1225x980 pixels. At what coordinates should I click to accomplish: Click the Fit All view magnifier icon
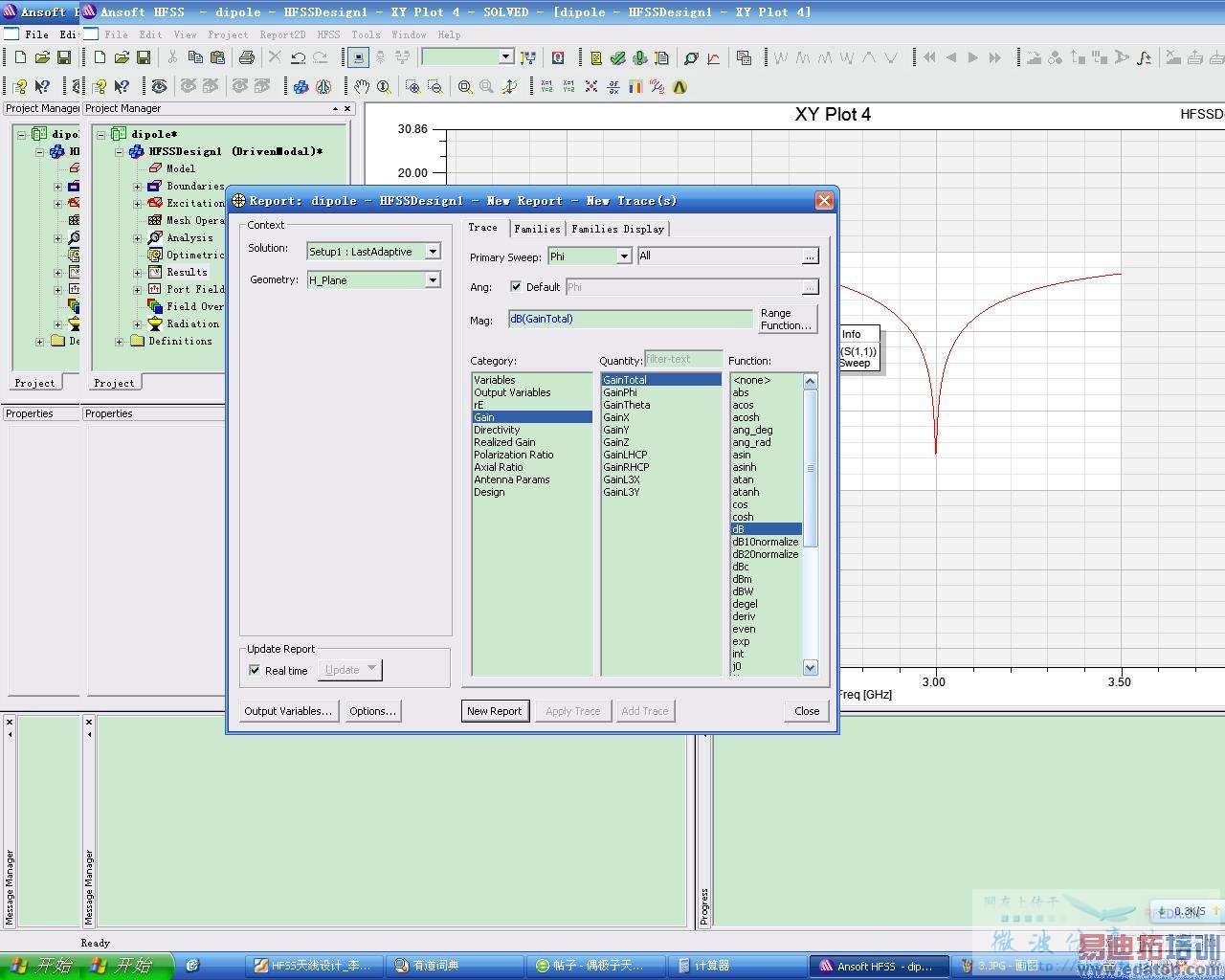465,87
